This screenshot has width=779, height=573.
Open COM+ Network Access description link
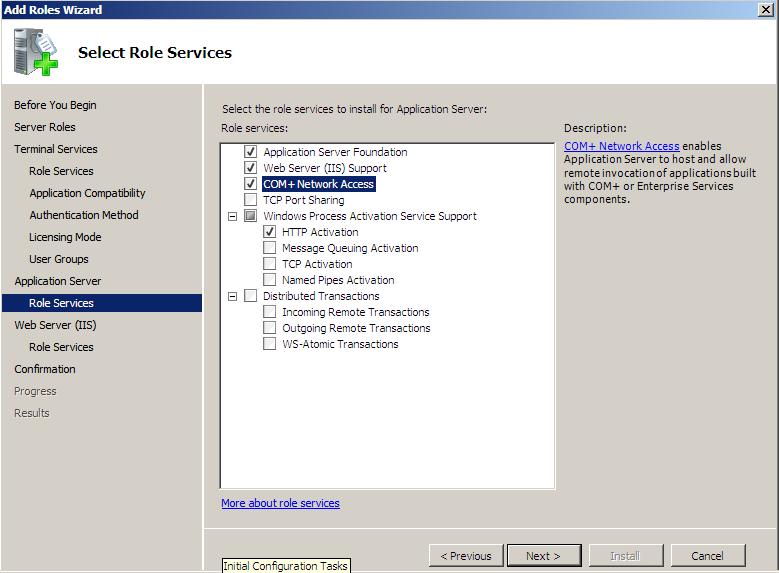coord(622,146)
